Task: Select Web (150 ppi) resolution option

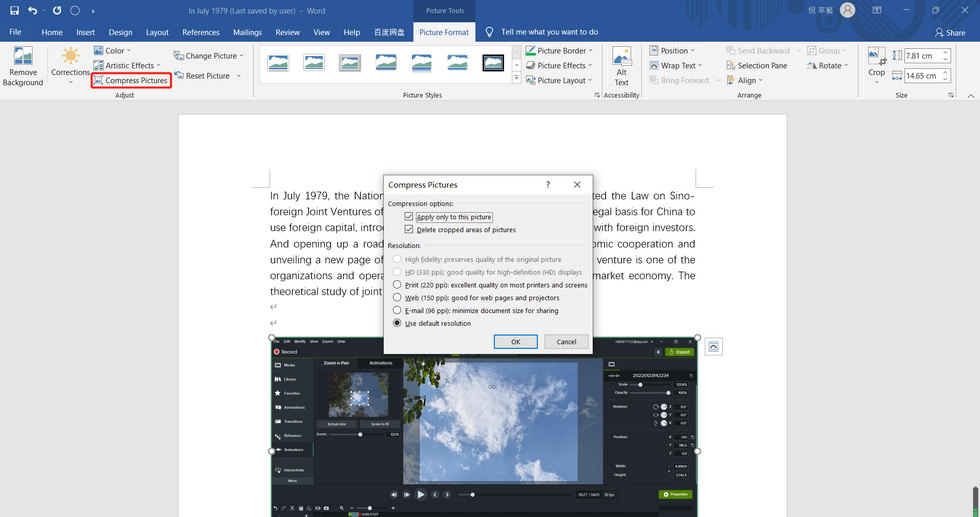Action: point(398,298)
